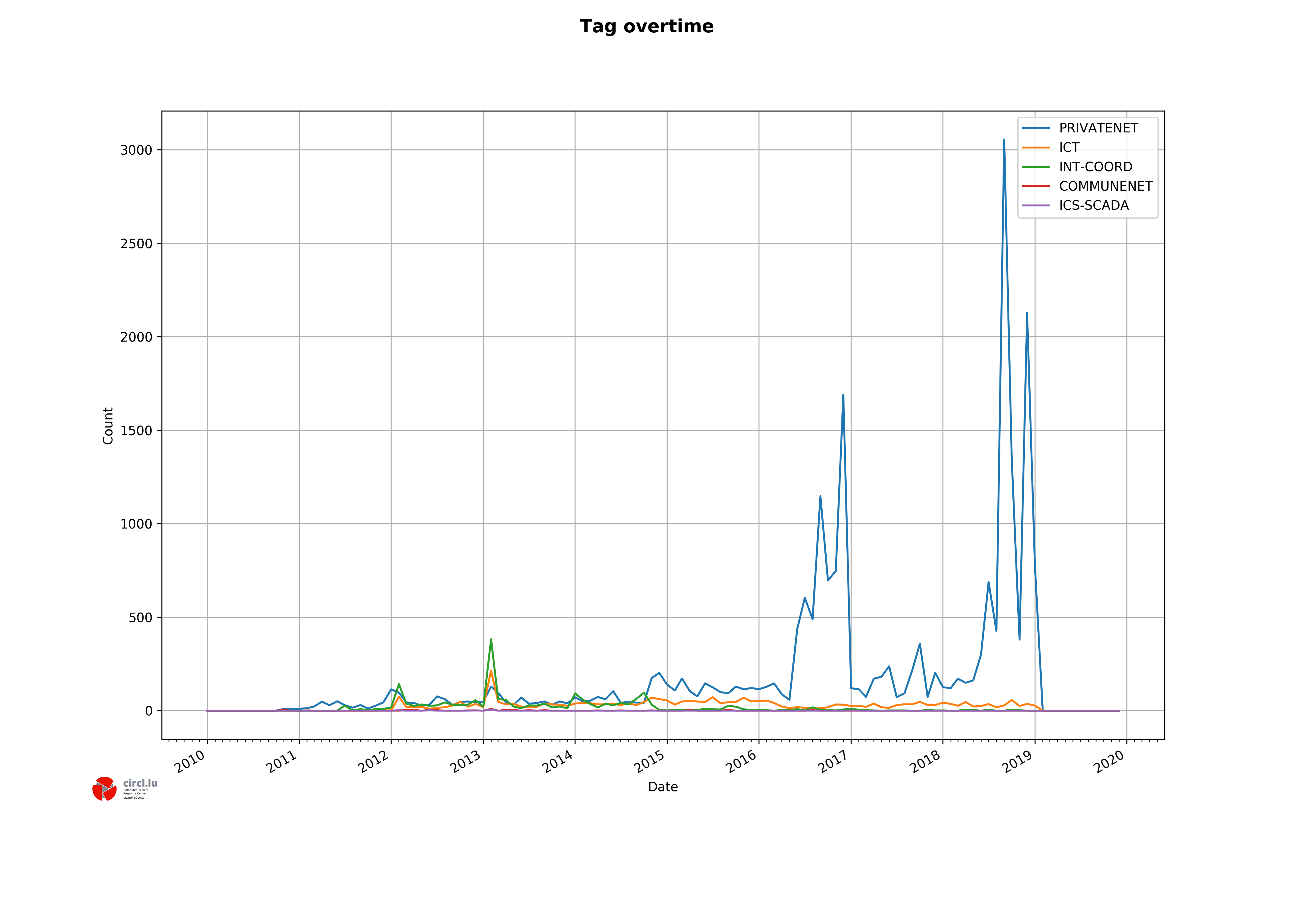Click the ICT orange legend line
This screenshot has height=924, width=1294.
point(1036,148)
